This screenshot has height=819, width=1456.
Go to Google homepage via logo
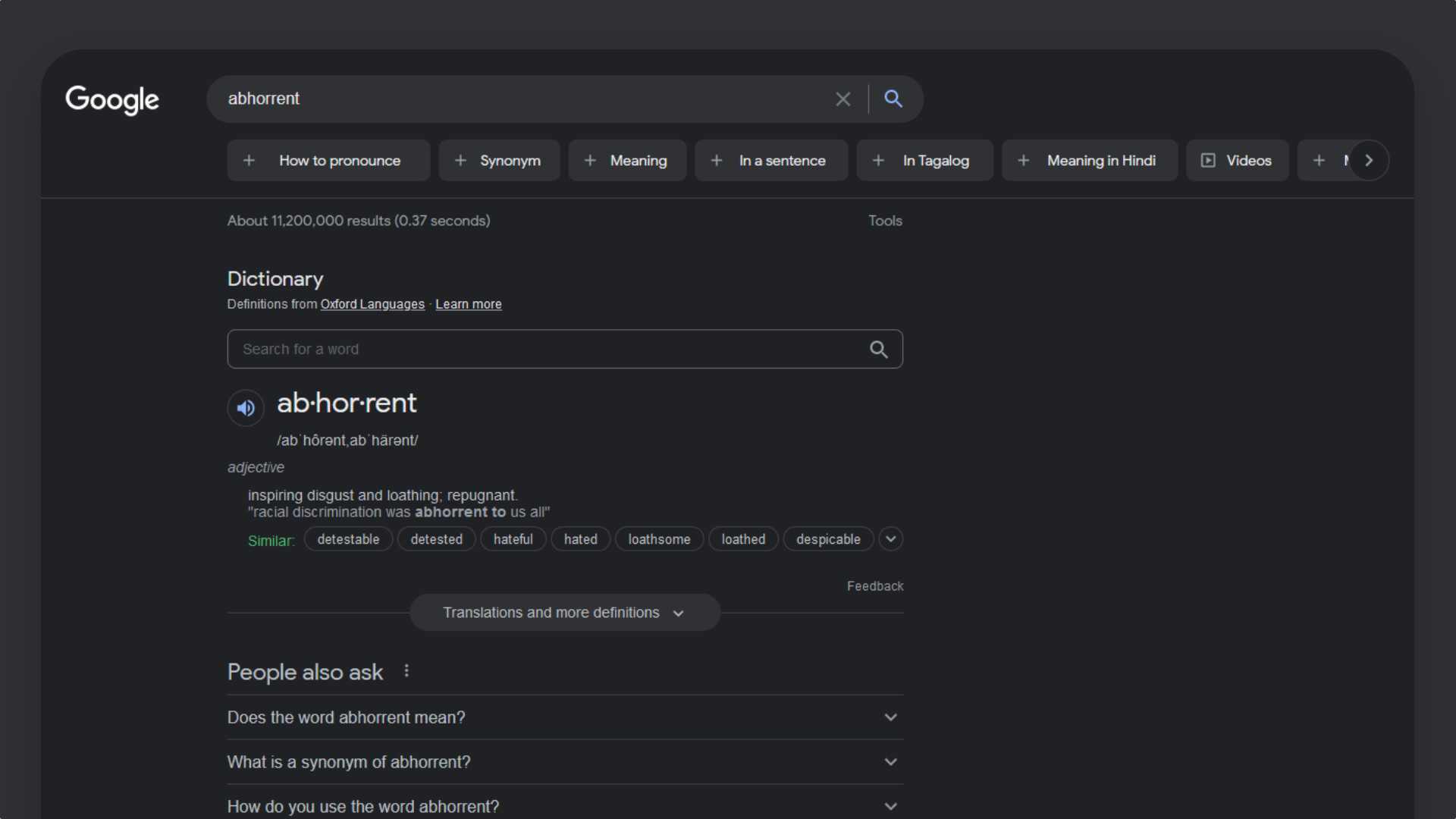[112, 99]
